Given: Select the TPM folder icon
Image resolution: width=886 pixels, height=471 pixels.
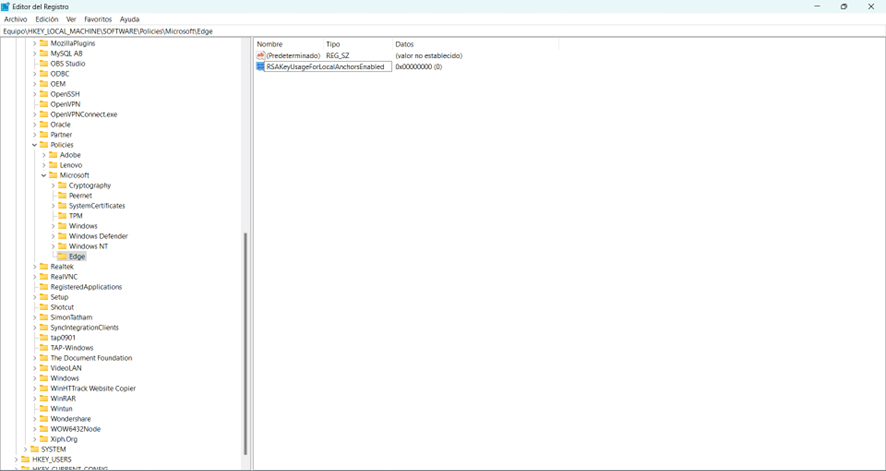Looking at the screenshot, I should [x=62, y=216].
